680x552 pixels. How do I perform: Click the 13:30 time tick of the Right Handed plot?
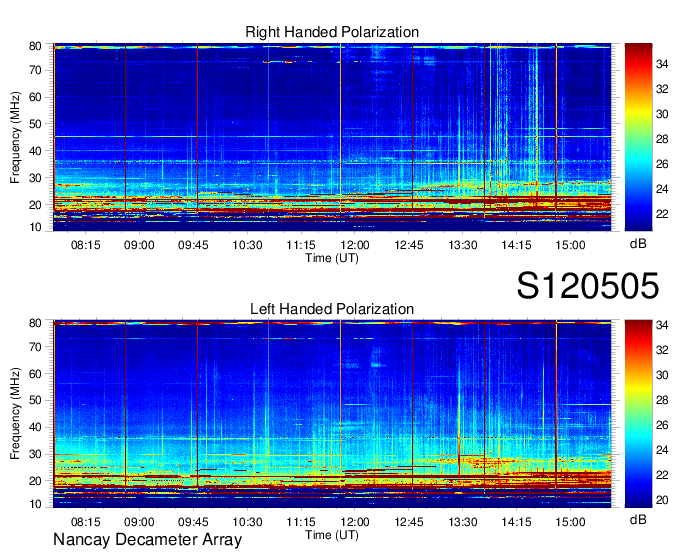point(463,245)
